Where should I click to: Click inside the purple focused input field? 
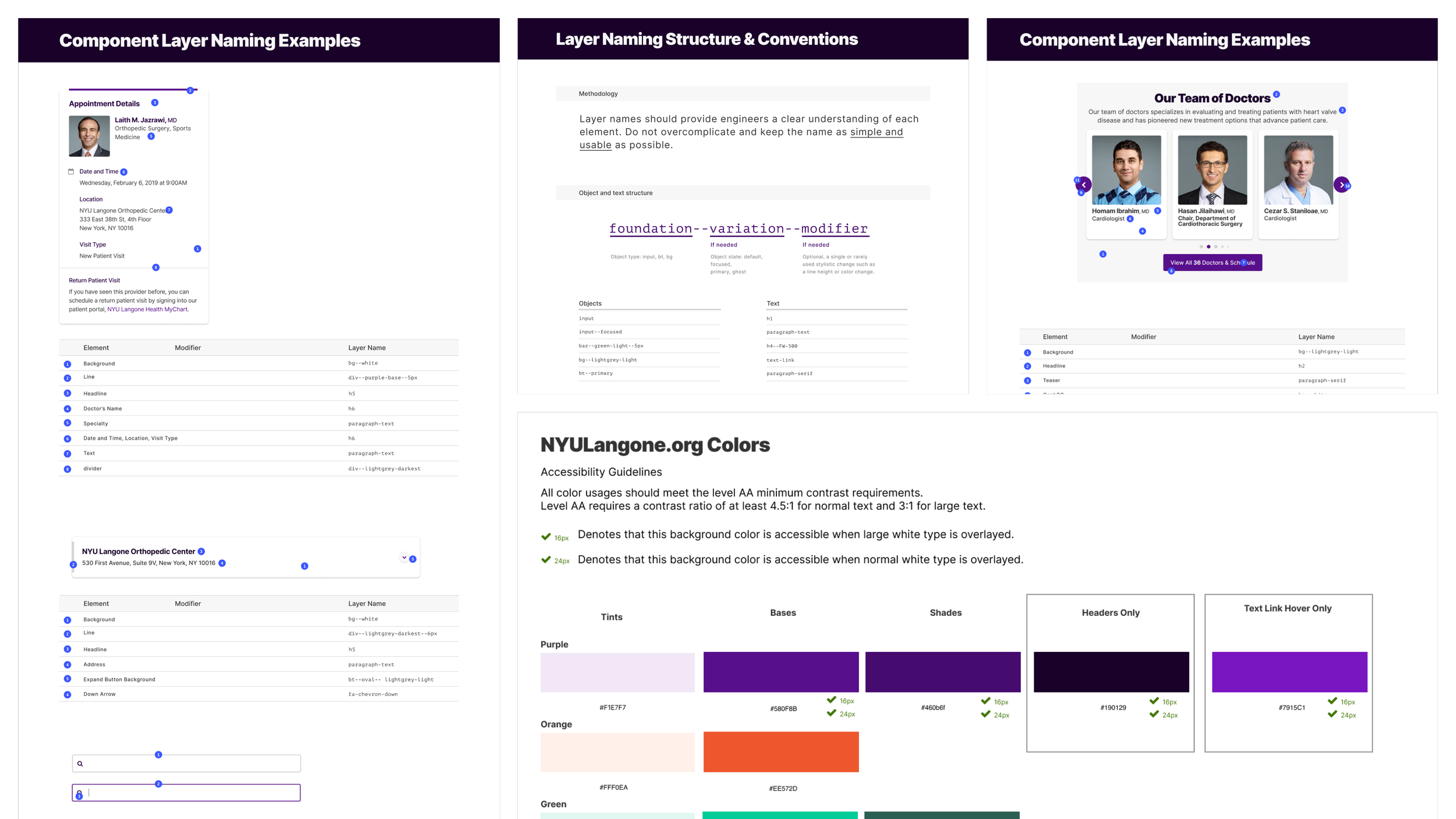tap(186, 793)
